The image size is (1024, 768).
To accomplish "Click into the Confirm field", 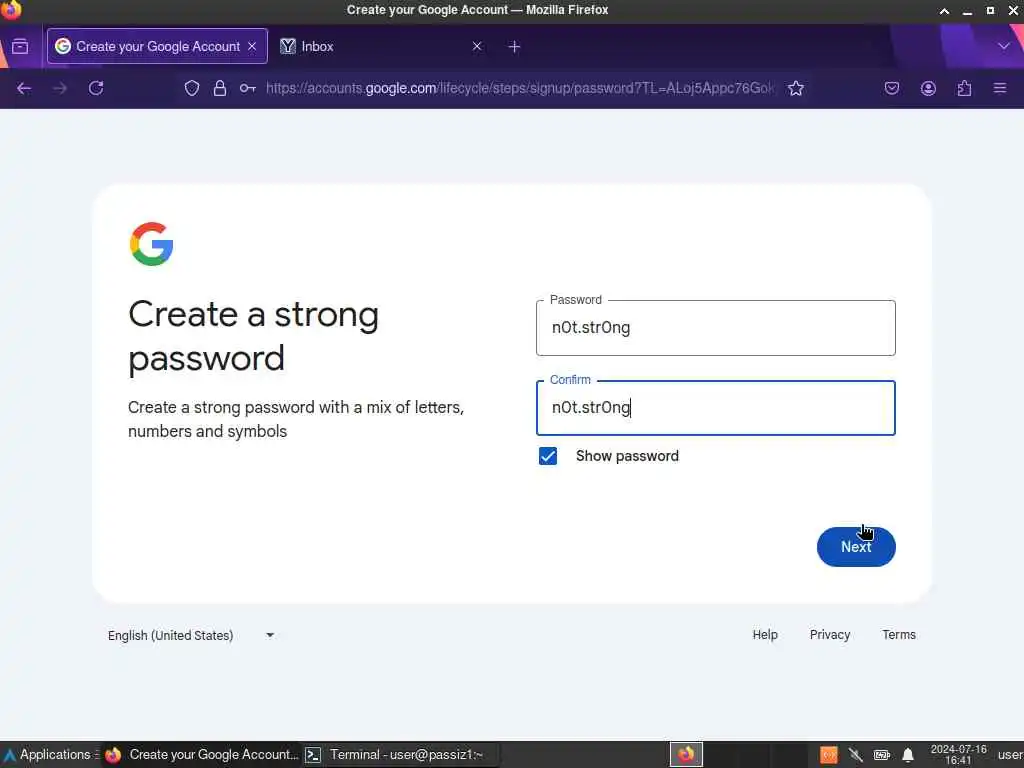I will (716, 408).
